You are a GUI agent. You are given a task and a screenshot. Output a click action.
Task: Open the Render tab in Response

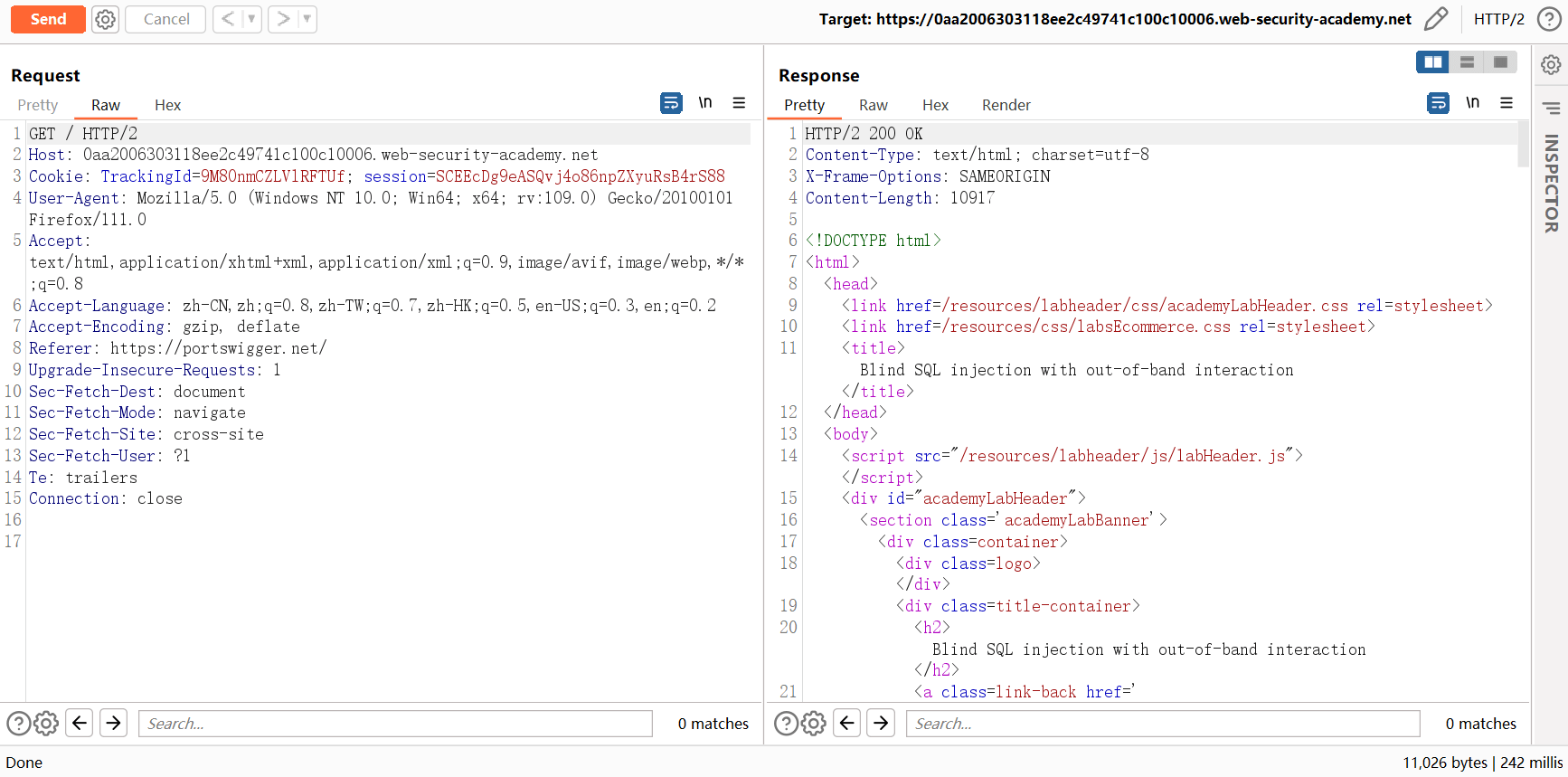click(1006, 105)
